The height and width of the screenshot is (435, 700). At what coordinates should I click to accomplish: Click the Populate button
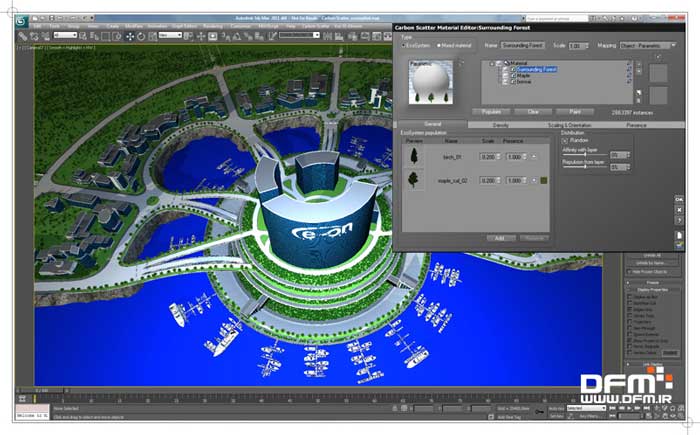(491, 112)
